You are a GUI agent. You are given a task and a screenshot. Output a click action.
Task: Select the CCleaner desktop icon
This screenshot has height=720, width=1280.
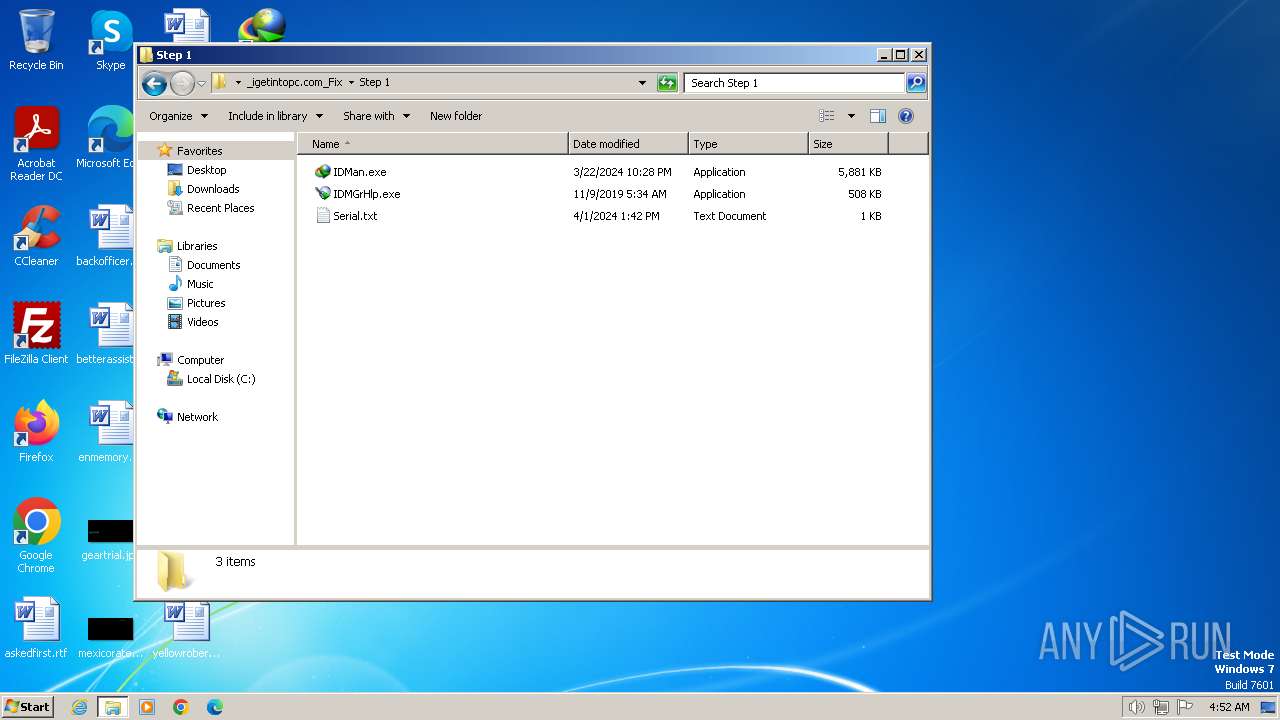pos(36,236)
